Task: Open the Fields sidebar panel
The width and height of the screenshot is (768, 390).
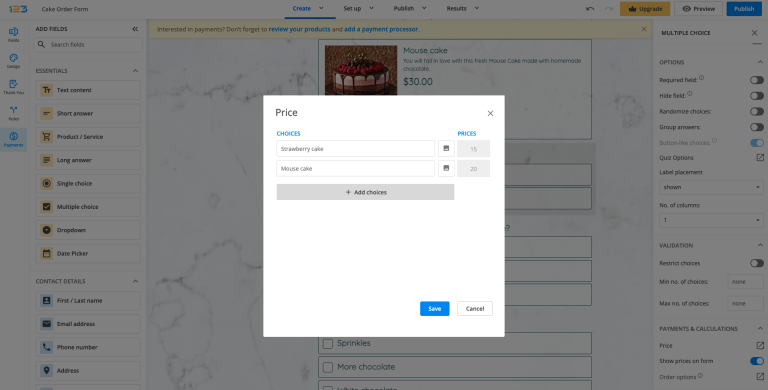Action: click(x=14, y=35)
